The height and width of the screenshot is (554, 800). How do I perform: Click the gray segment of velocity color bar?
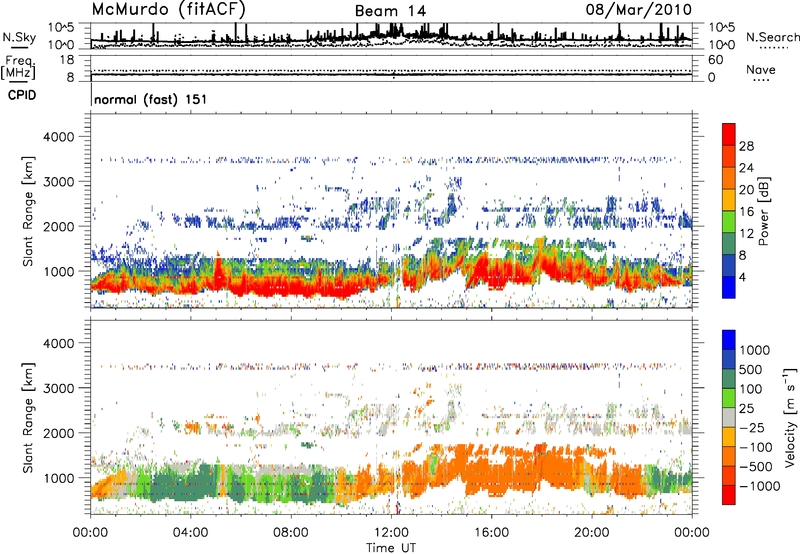point(729,418)
